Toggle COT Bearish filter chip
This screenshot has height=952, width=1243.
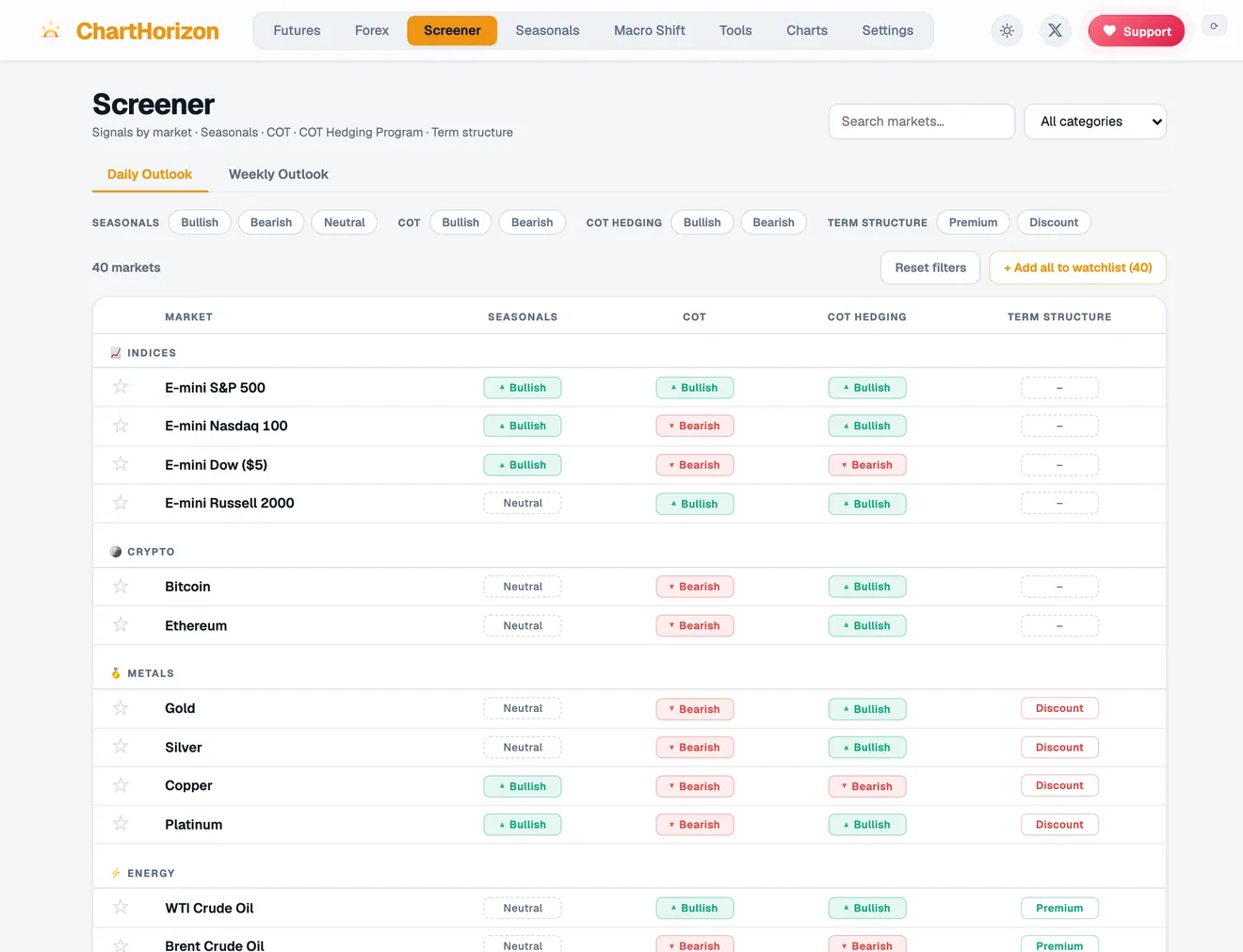tap(532, 222)
